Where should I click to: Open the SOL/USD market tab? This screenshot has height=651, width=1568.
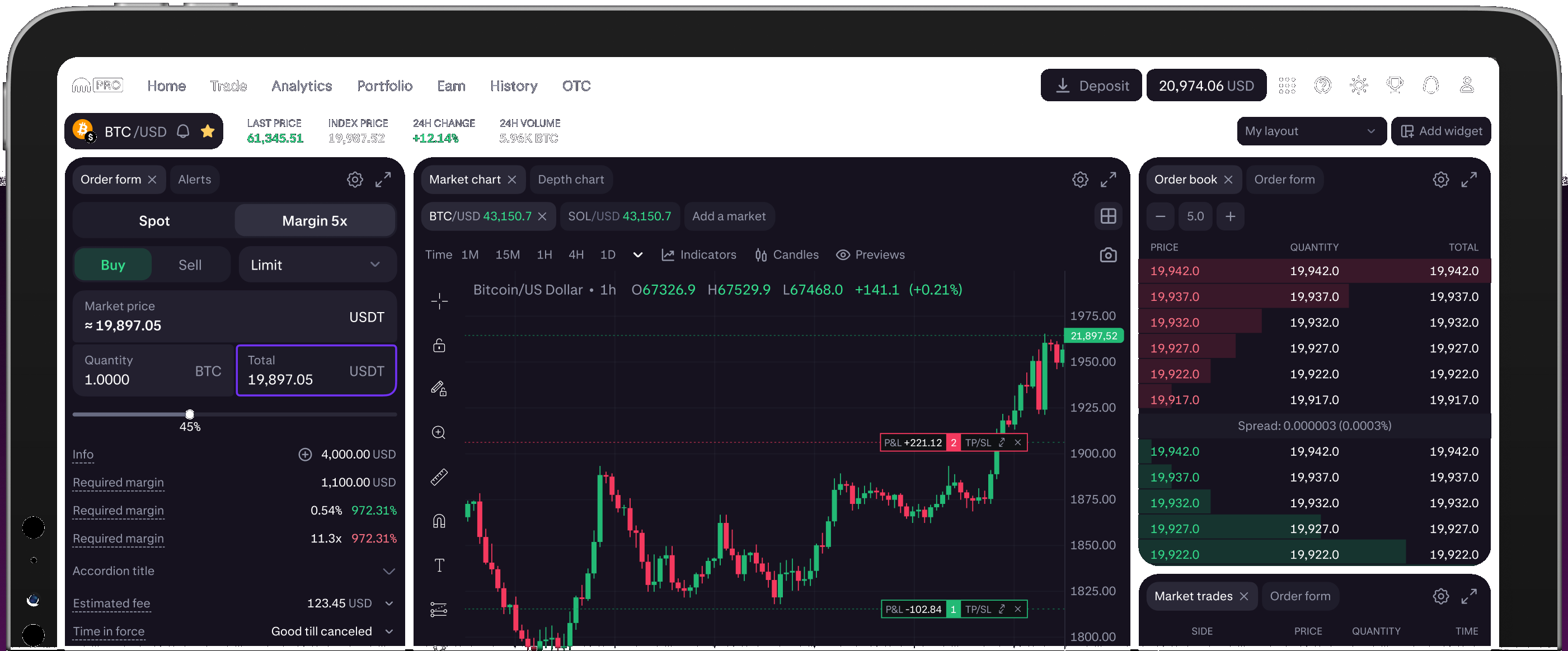click(x=619, y=216)
